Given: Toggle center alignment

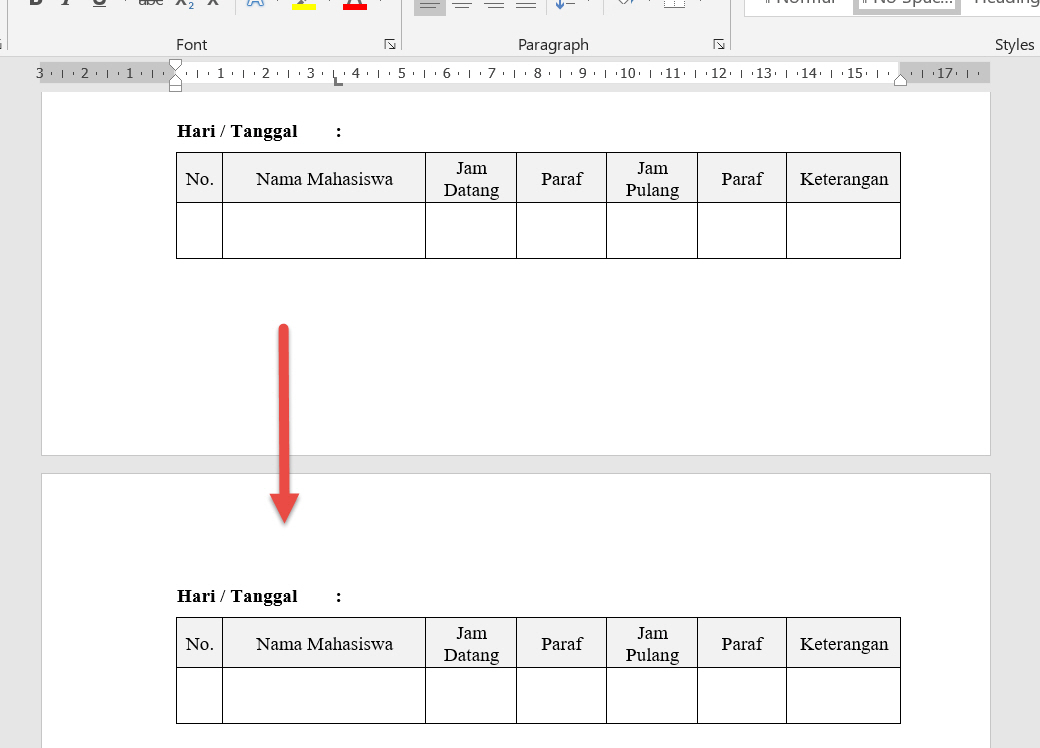Looking at the screenshot, I should (x=462, y=5).
